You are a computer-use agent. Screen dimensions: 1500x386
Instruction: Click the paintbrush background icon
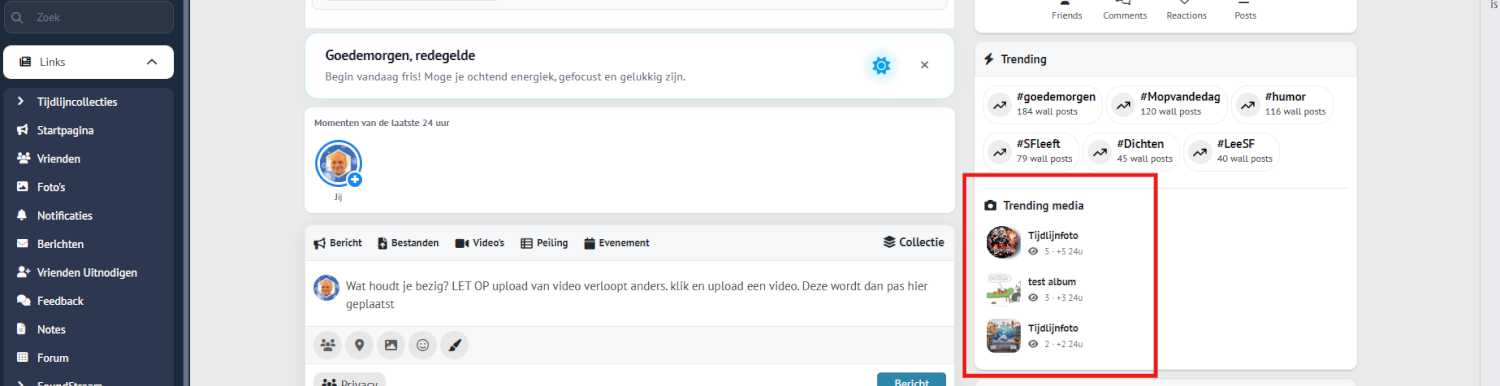(455, 345)
